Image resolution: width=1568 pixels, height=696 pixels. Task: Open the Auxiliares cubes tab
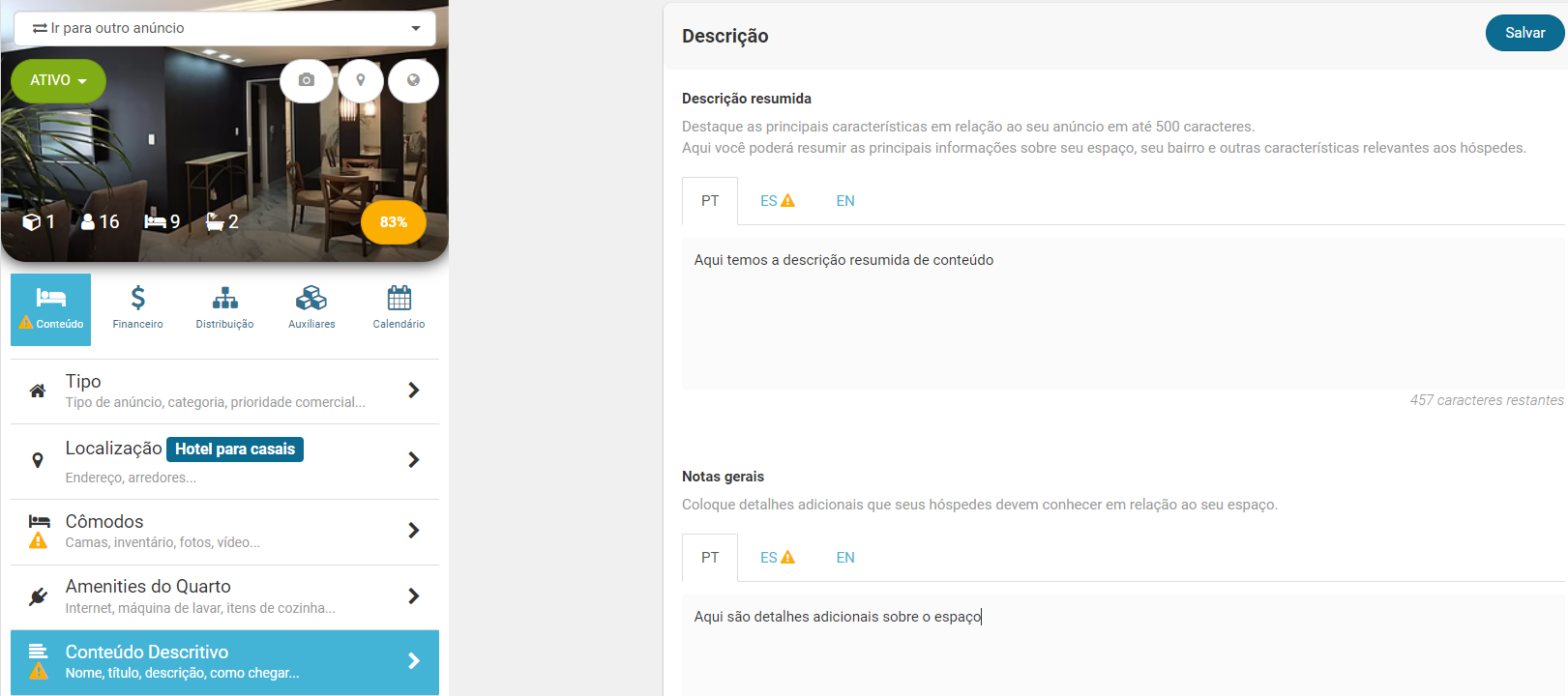click(x=311, y=309)
